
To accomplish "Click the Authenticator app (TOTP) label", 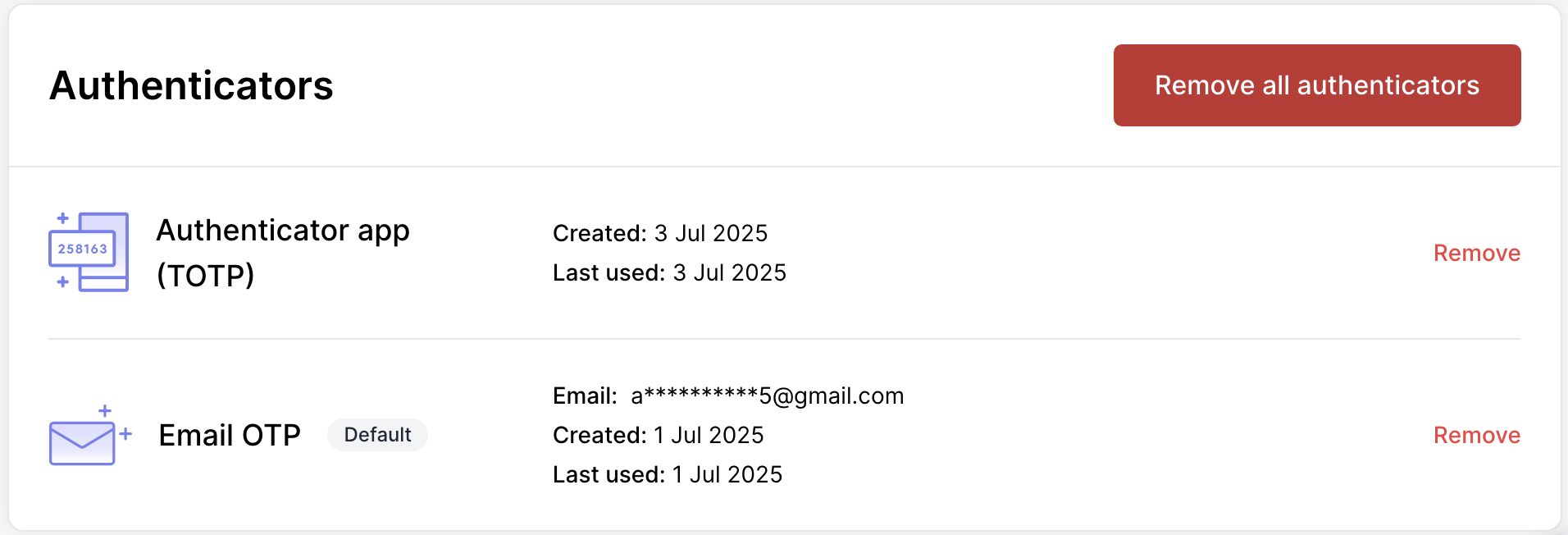I will (x=283, y=253).
